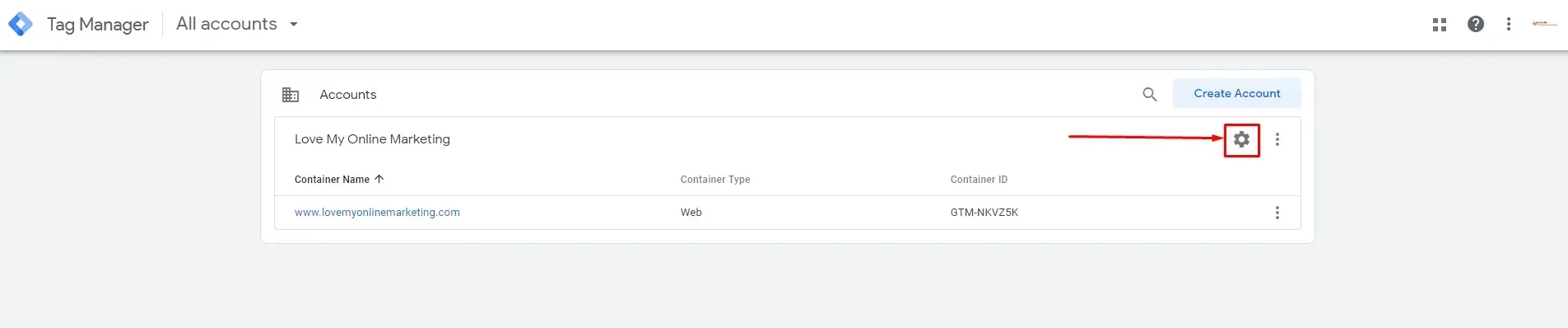Open the user profile avatar
The height and width of the screenshot is (328, 1568).
[x=1544, y=24]
